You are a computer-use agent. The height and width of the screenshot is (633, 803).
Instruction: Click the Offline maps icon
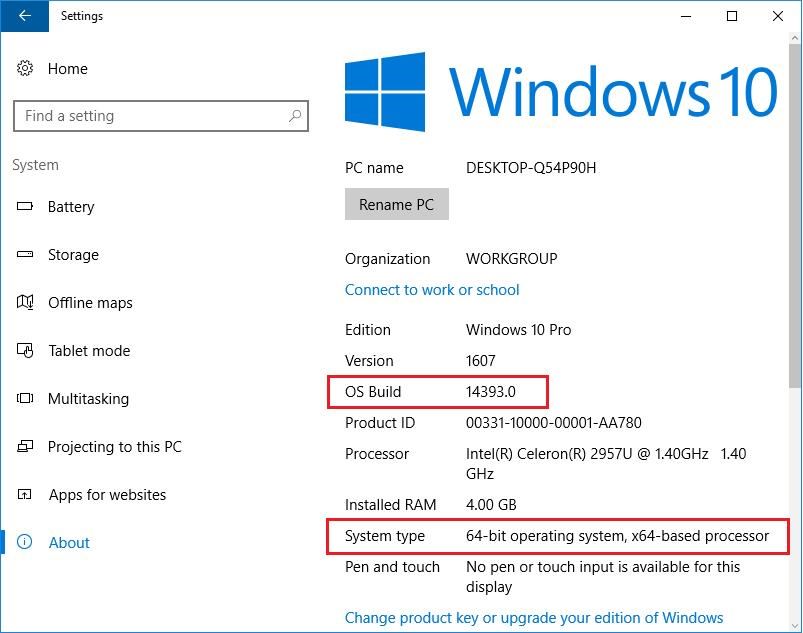[25, 302]
